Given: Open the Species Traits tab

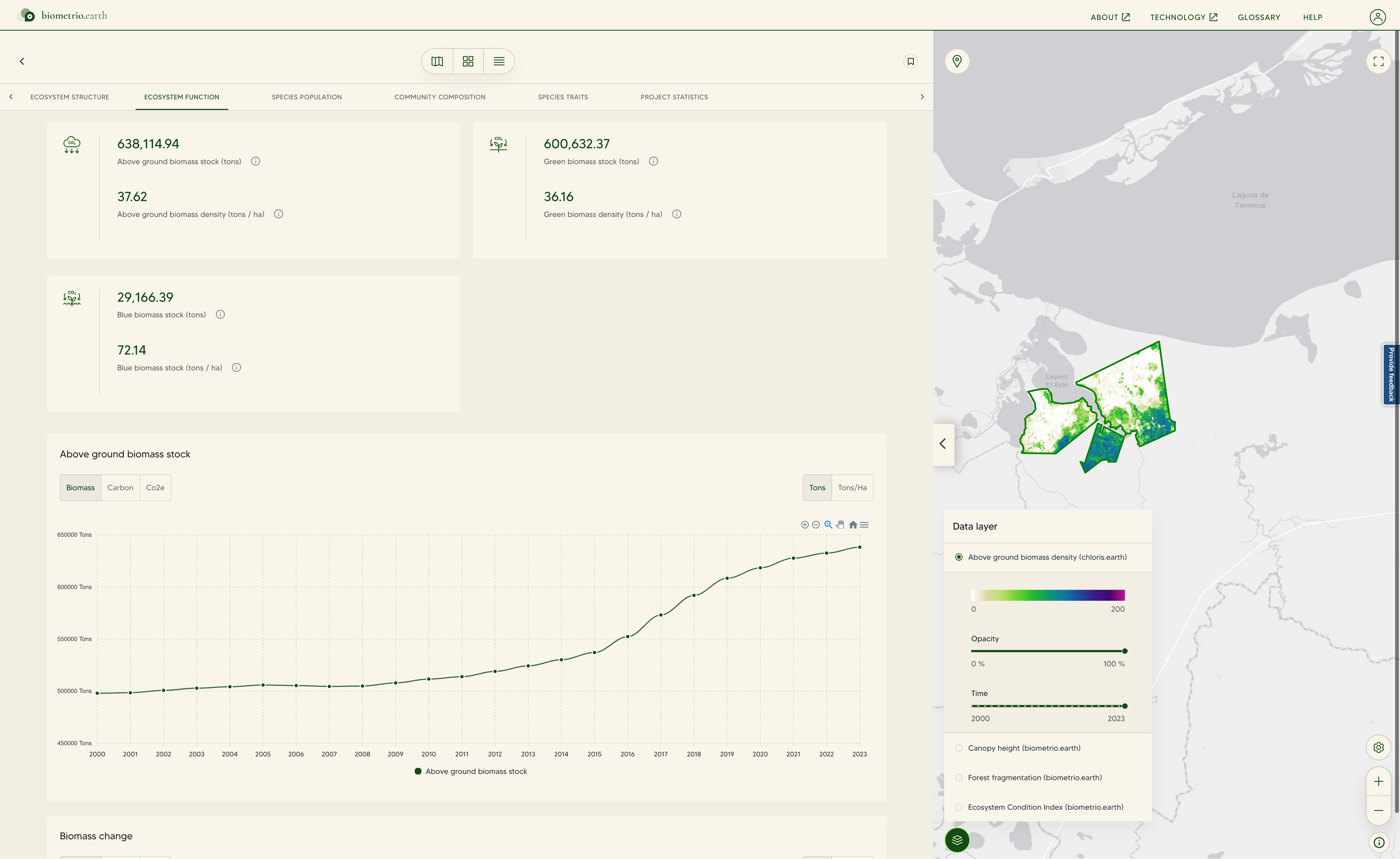Looking at the screenshot, I should click(x=563, y=97).
